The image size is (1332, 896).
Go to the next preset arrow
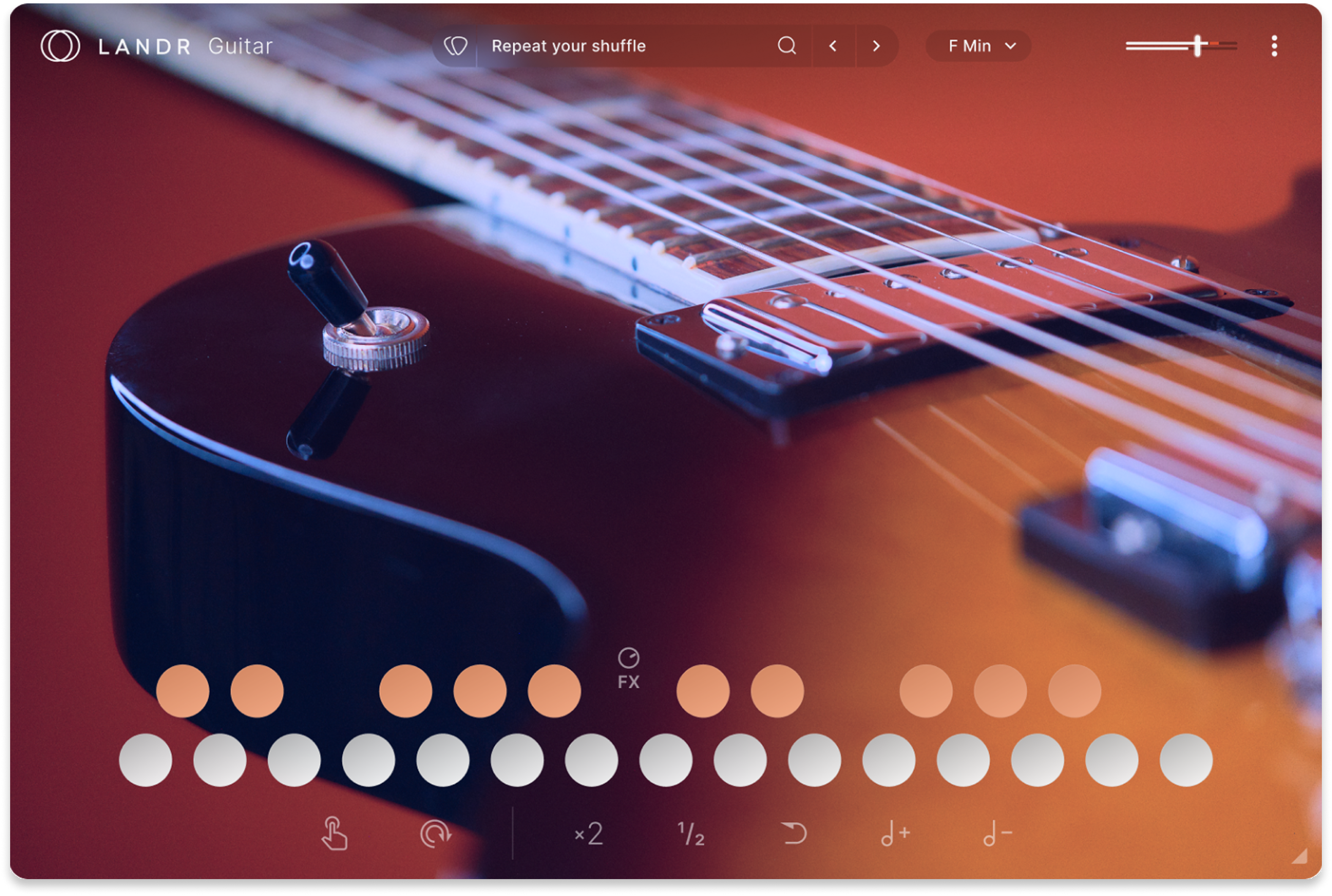[x=877, y=46]
